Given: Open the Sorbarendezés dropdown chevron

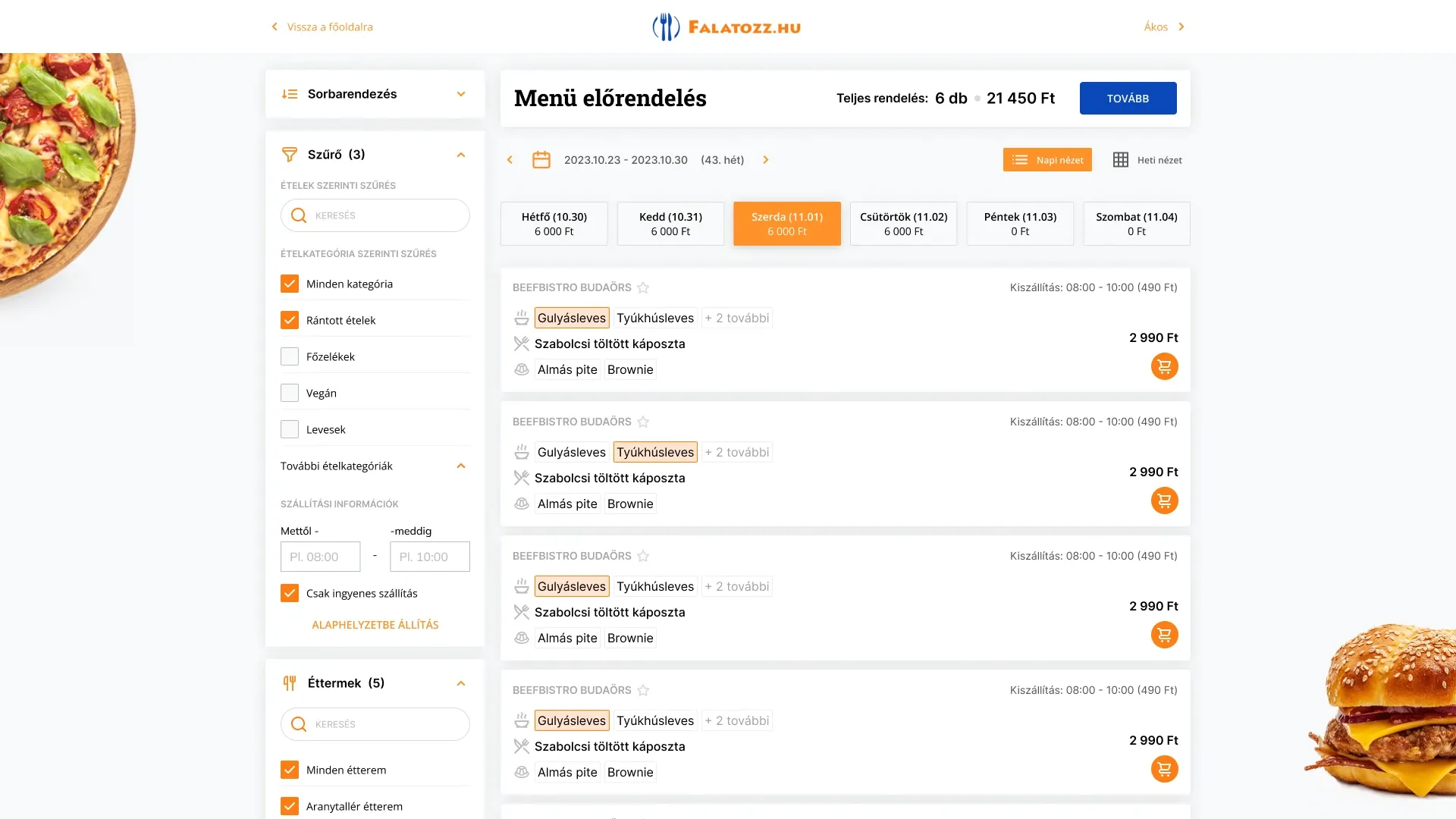Looking at the screenshot, I should click(x=461, y=94).
